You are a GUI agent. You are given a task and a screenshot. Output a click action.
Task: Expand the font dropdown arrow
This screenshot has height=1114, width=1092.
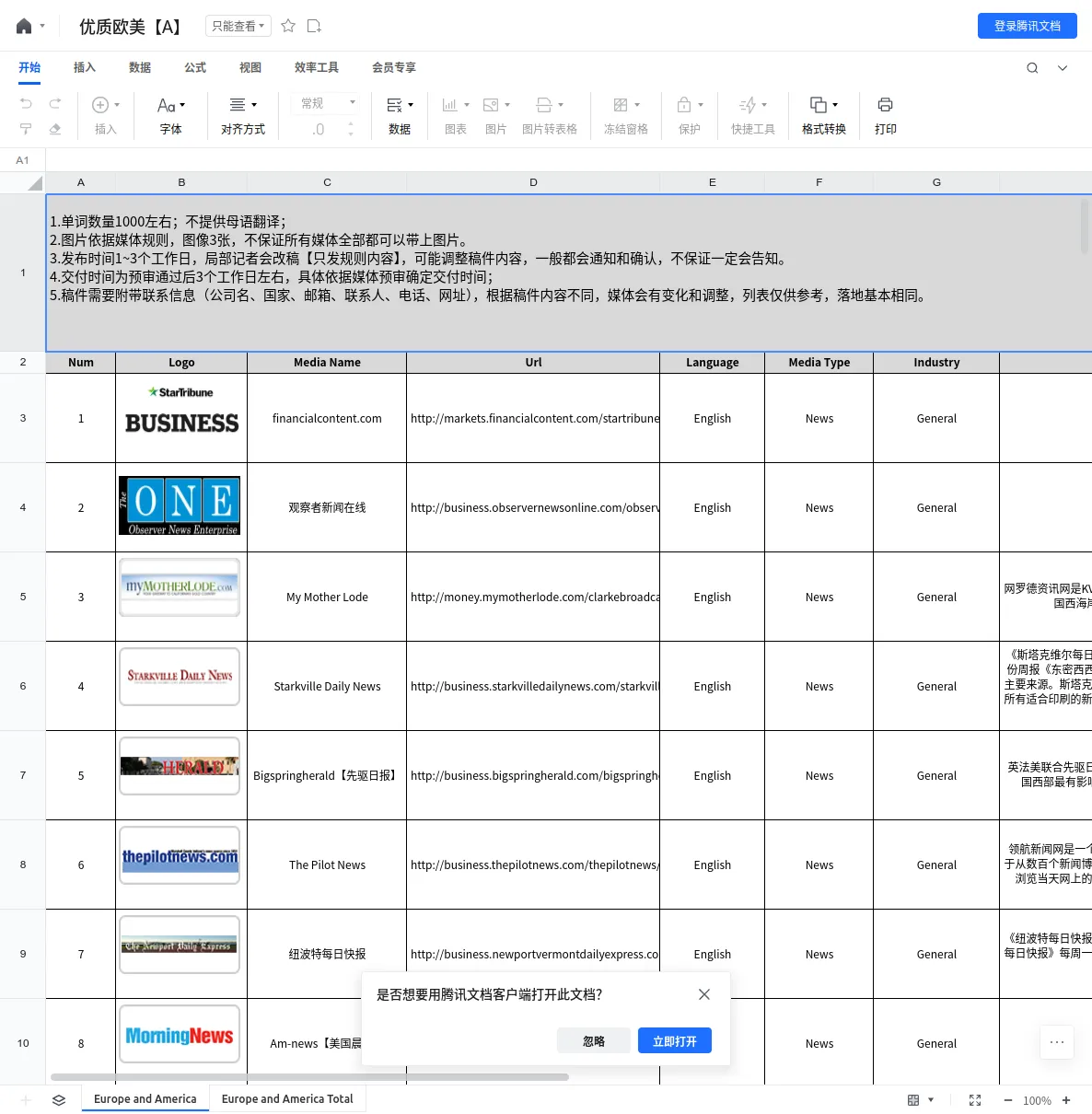coord(182,105)
